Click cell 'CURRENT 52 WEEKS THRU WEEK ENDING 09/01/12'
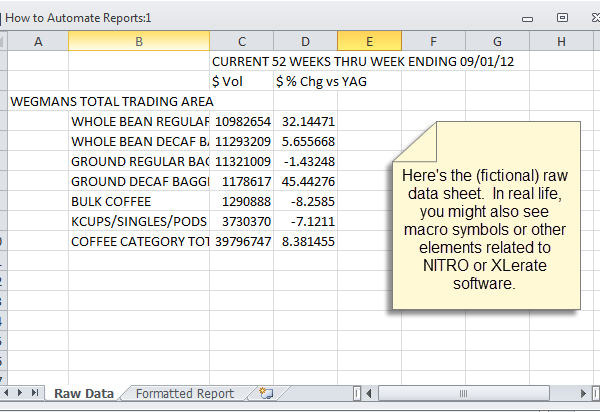Screen dimensions: 600x412 (363, 61)
